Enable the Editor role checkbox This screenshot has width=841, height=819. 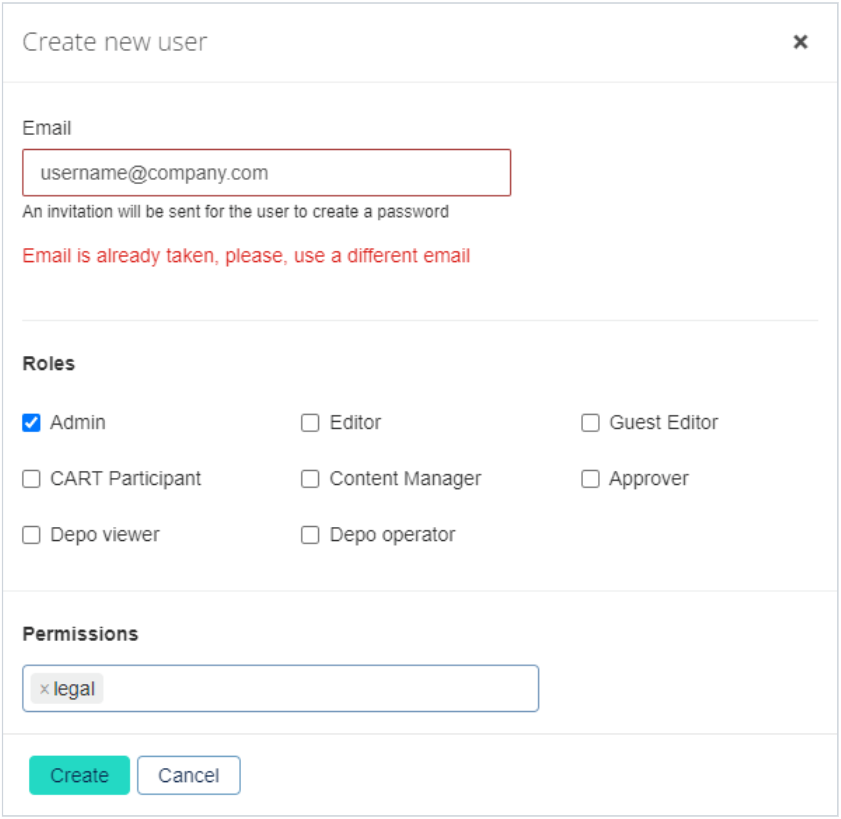pyautogui.click(x=310, y=422)
